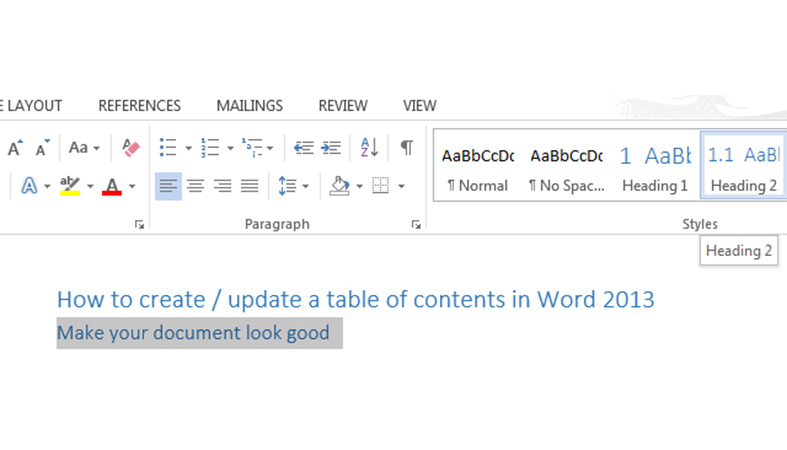
Task: Clear all formatting with eraser icon
Action: 130,147
